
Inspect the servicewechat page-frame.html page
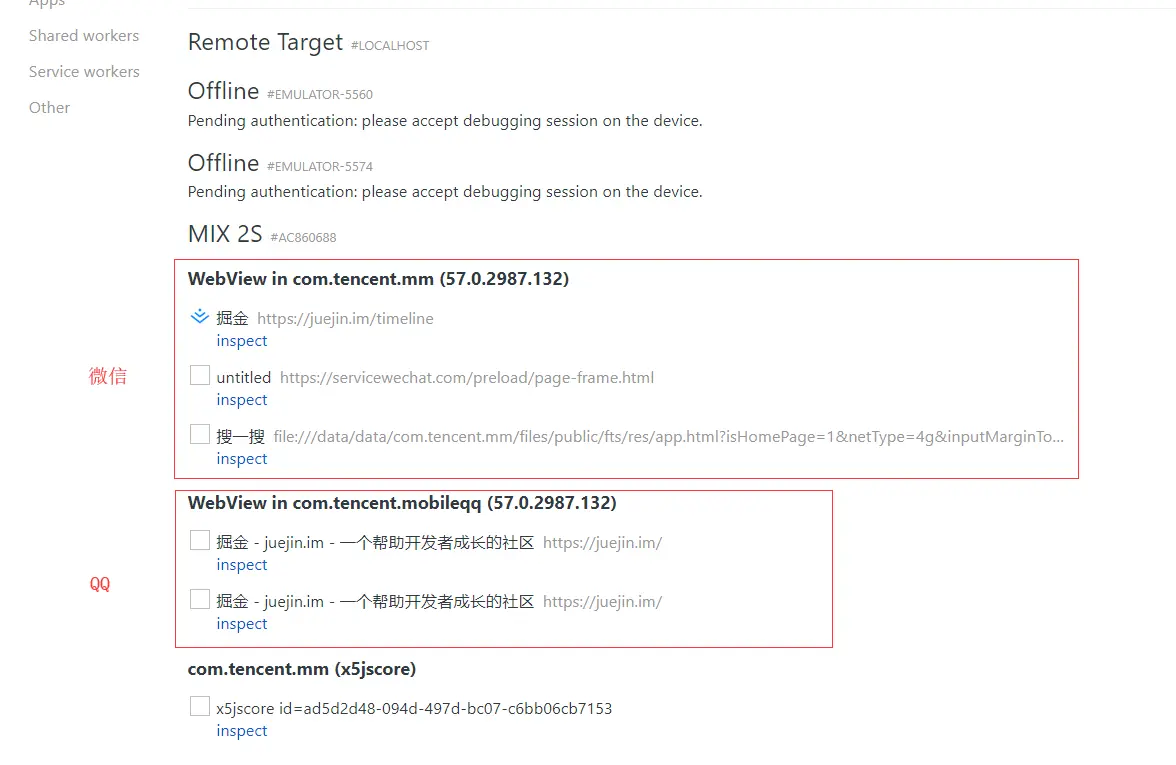coord(242,400)
